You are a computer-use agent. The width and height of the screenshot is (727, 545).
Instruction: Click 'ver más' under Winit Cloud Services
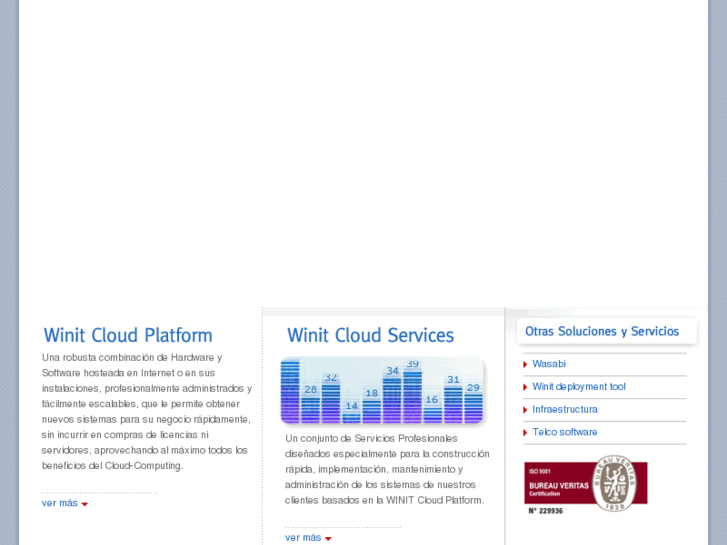pyautogui.click(x=303, y=538)
